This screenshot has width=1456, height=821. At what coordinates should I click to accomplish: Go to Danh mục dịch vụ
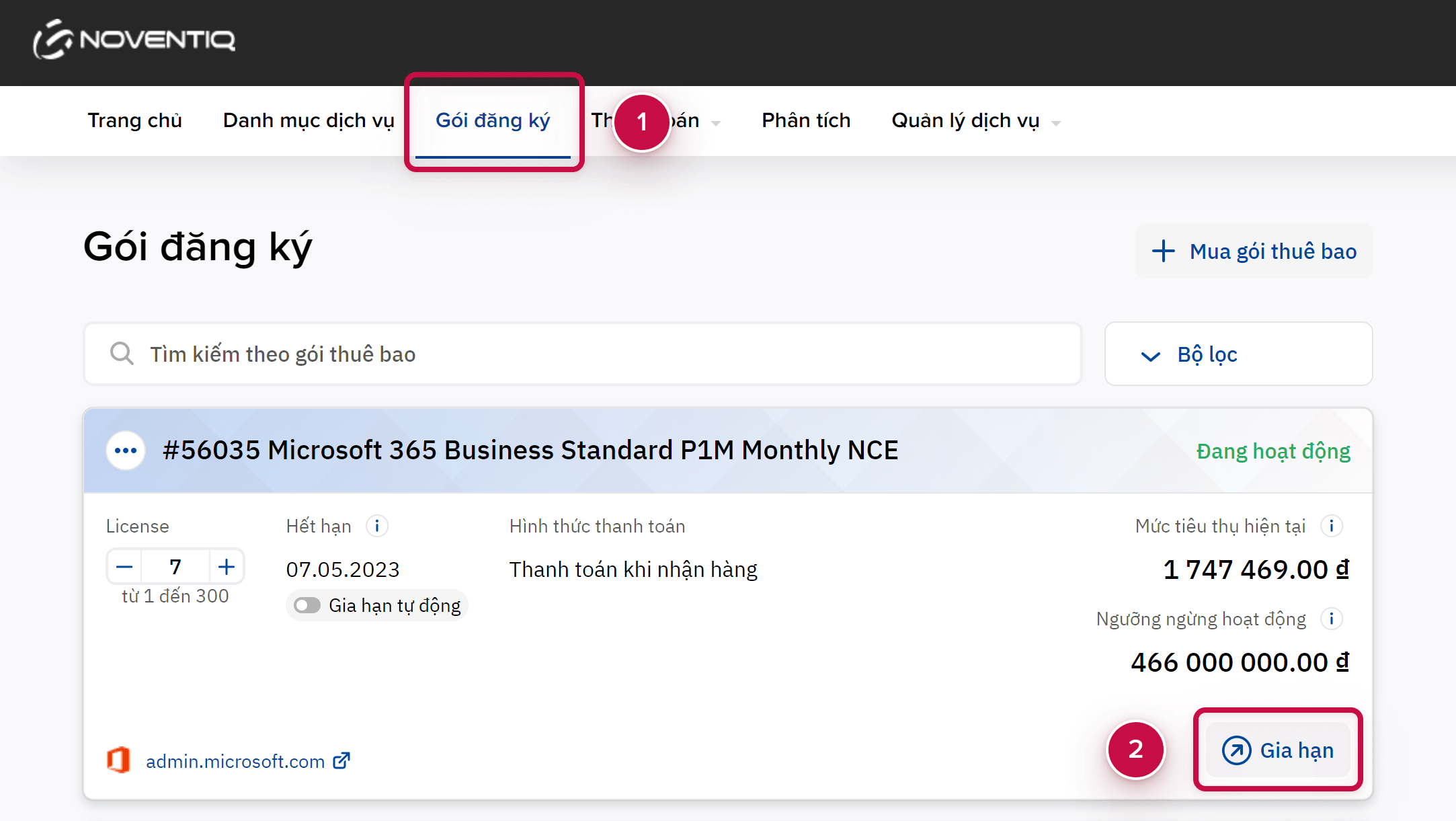[x=309, y=121]
